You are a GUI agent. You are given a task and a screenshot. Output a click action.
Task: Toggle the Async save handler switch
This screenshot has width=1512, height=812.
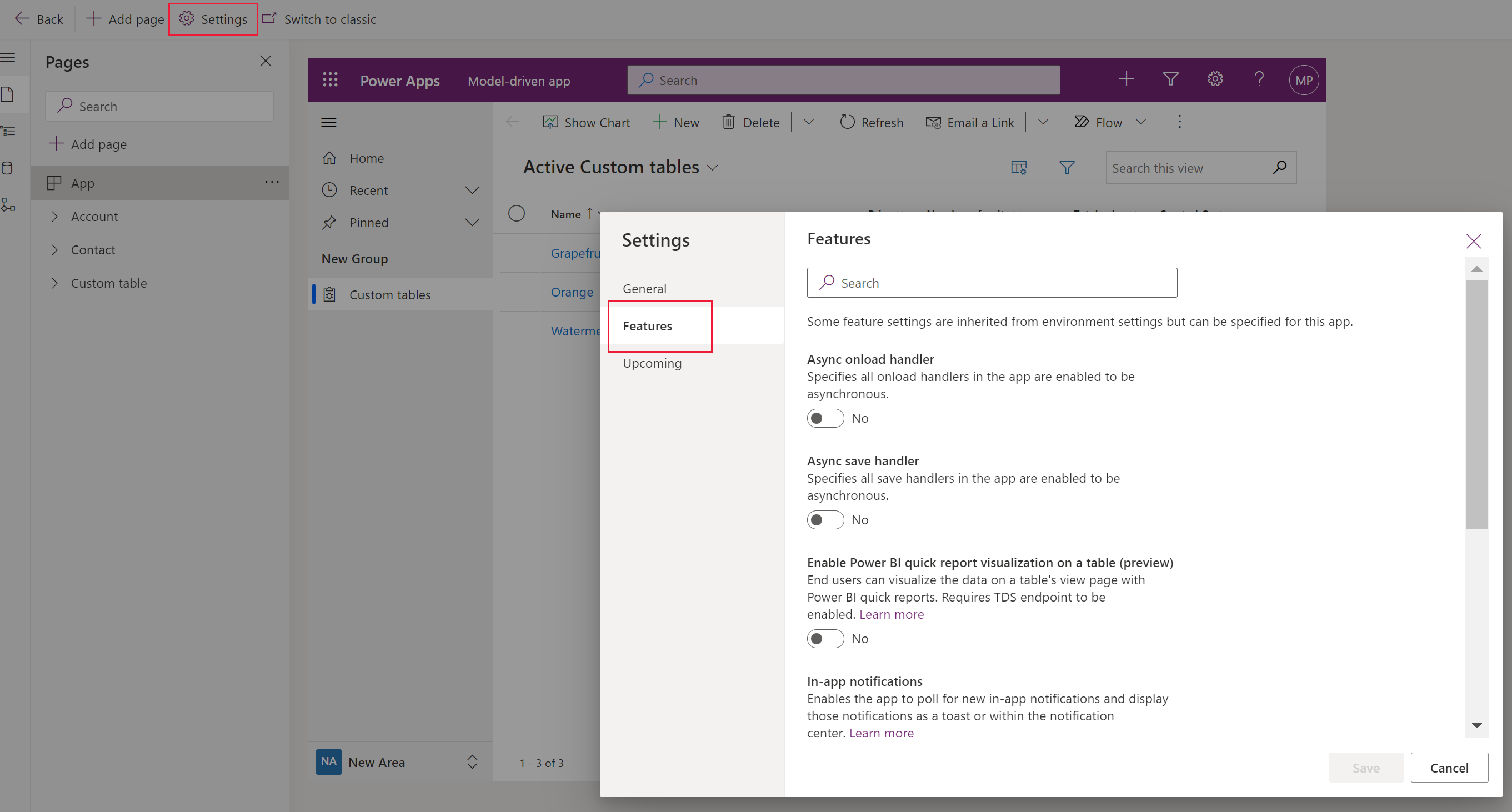click(825, 519)
